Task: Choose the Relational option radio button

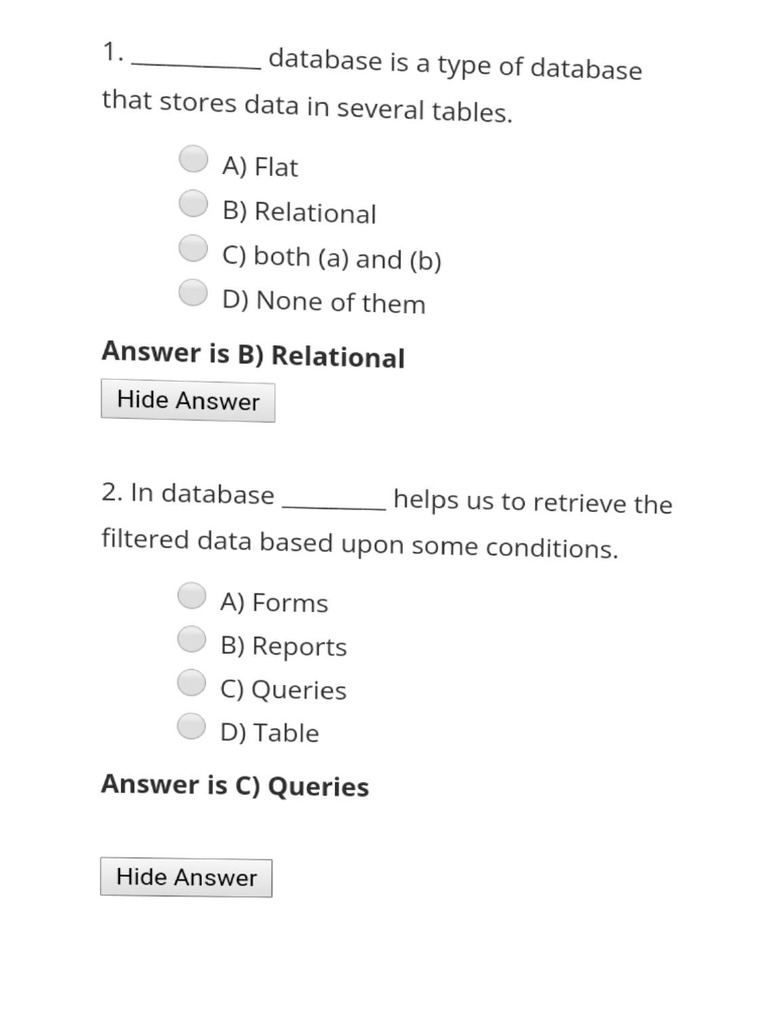Action: click(x=193, y=203)
